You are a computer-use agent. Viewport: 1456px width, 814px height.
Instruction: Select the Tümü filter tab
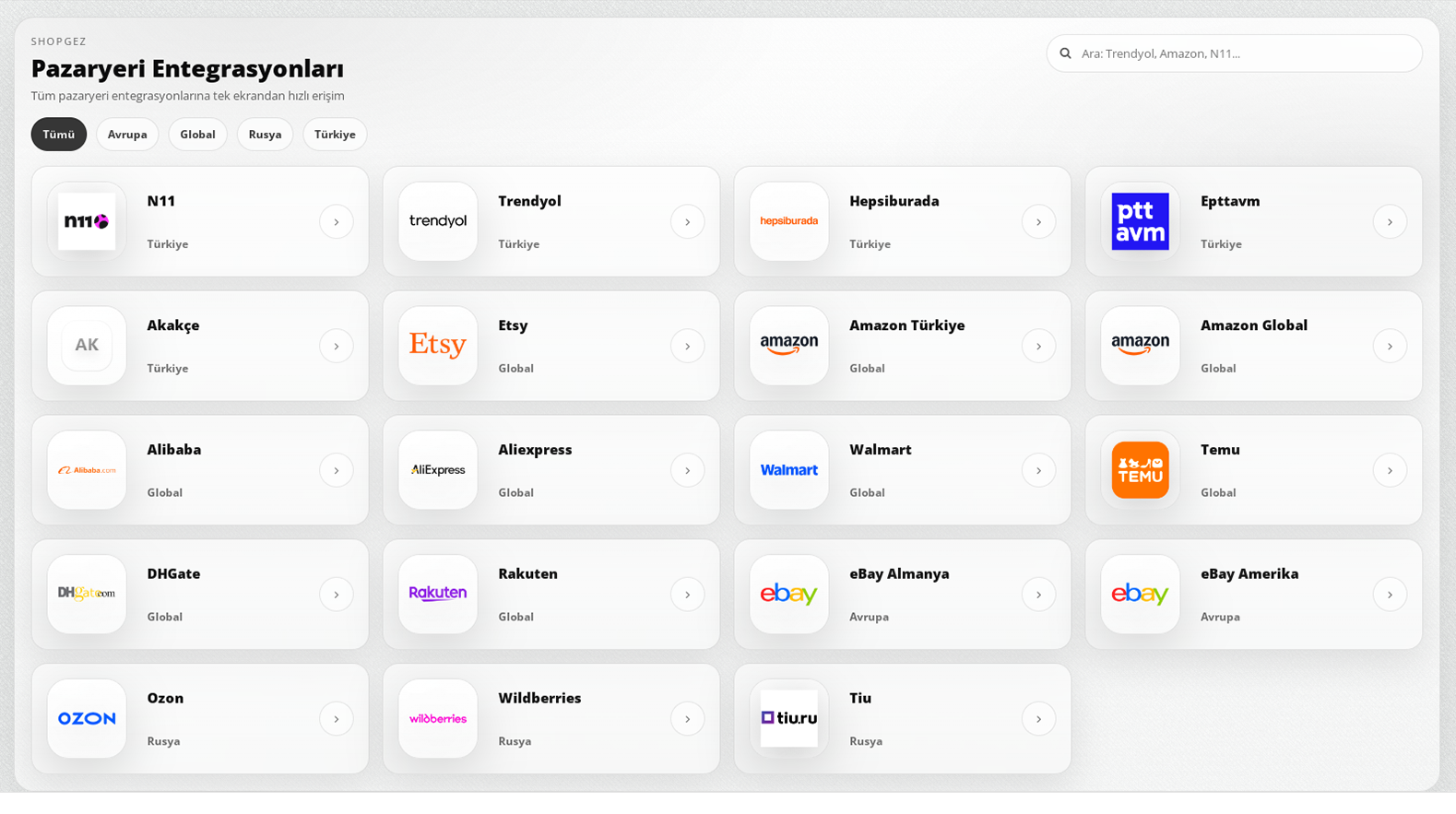tap(59, 135)
